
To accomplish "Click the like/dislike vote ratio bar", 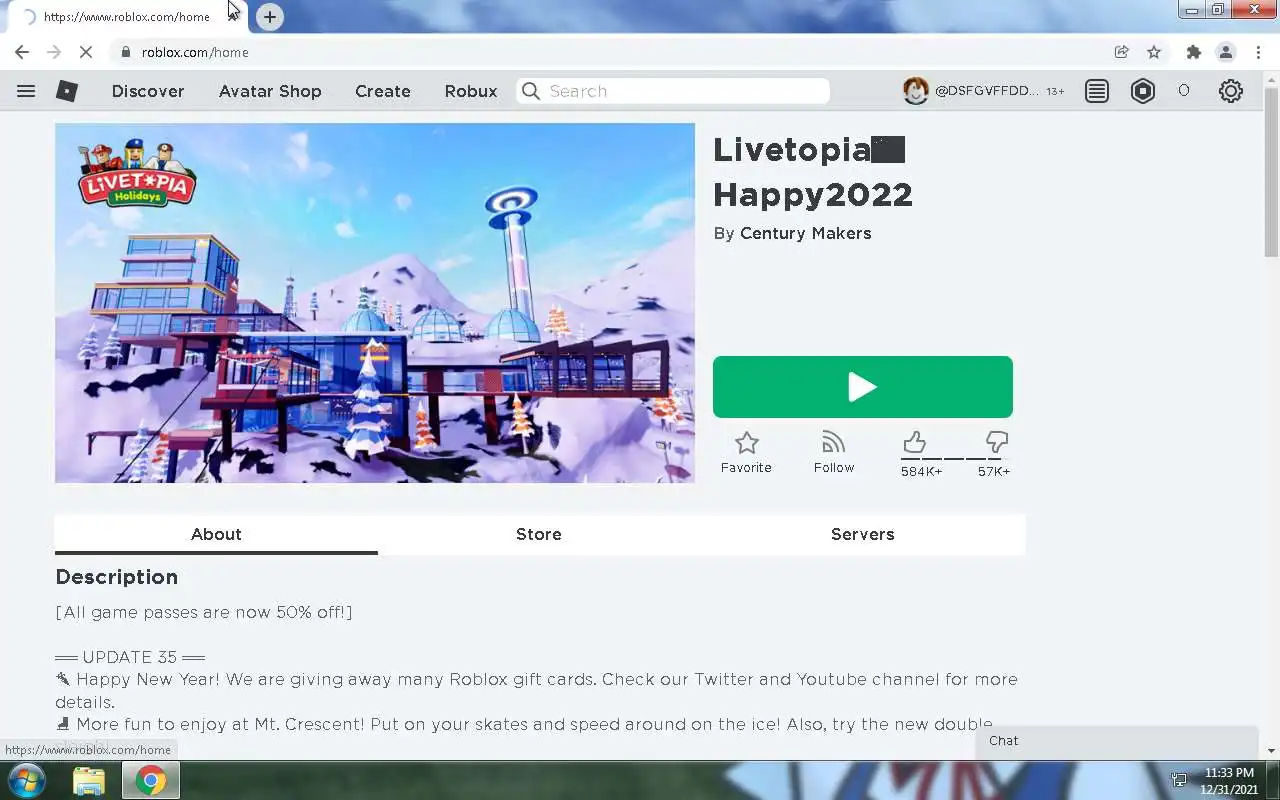I will click(x=955, y=459).
